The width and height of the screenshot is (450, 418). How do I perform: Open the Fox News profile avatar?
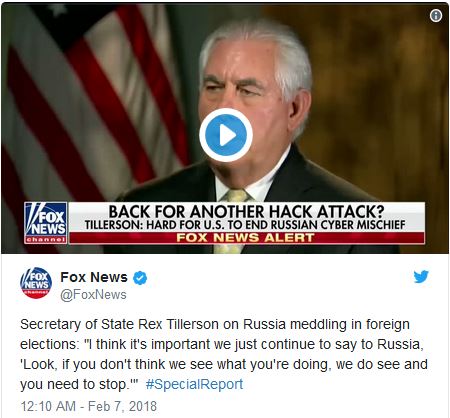(36, 283)
